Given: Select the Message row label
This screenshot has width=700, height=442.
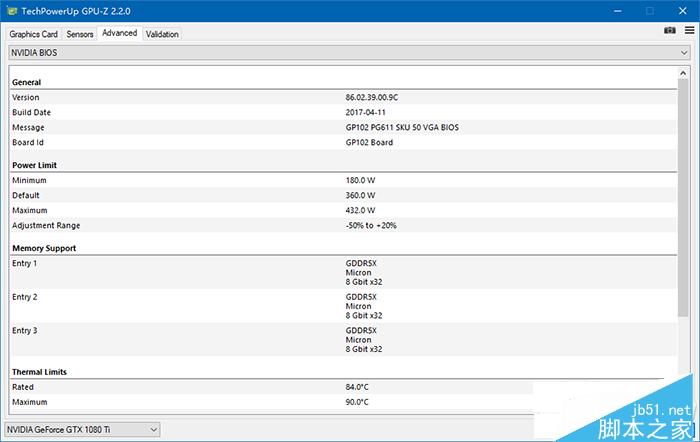Looking at the screenshot, I should click(x=28, y=128).
